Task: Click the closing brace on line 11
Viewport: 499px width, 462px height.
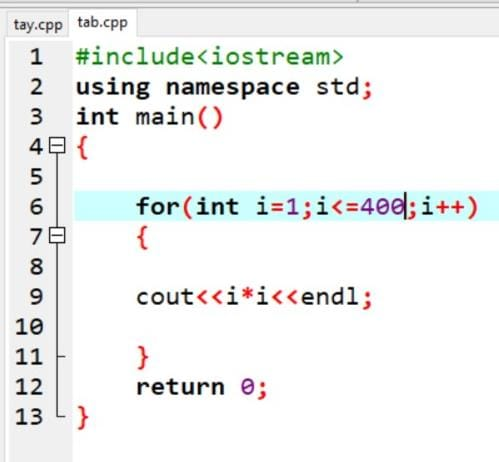Action: click(143, 357)
